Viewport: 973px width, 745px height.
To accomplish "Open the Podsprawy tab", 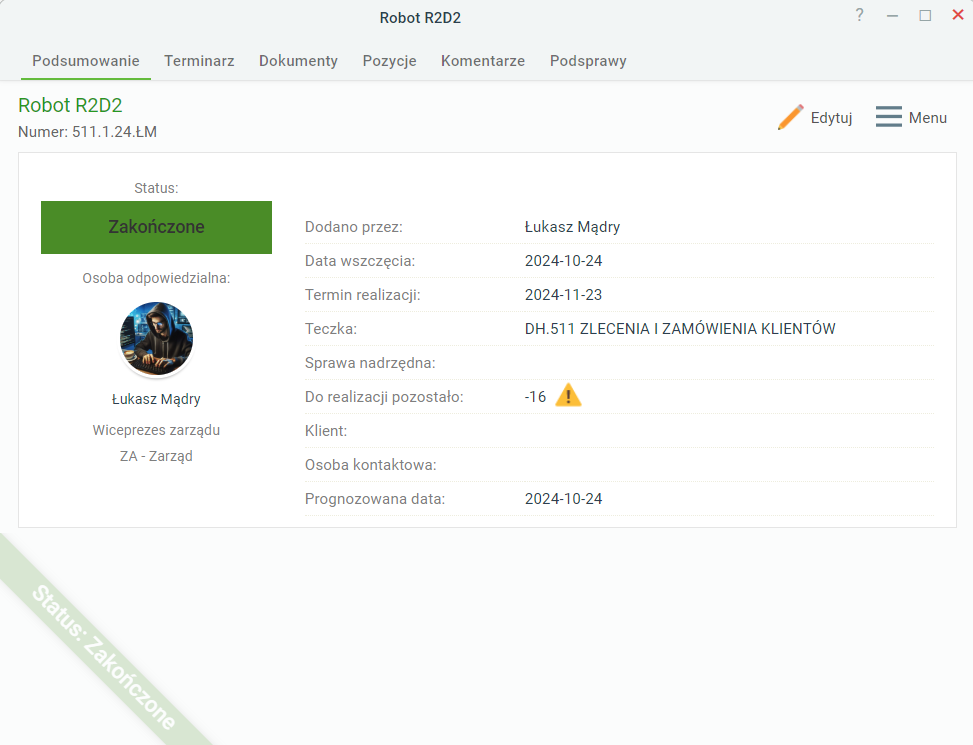I will point(588,61).
